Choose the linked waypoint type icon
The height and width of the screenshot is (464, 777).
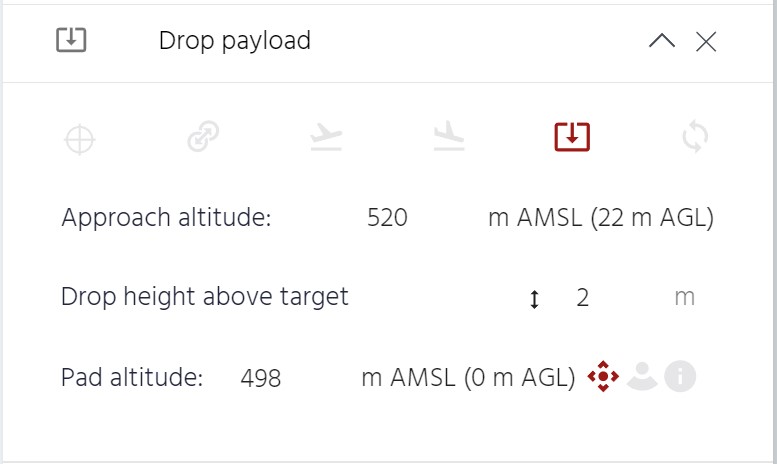203,136
